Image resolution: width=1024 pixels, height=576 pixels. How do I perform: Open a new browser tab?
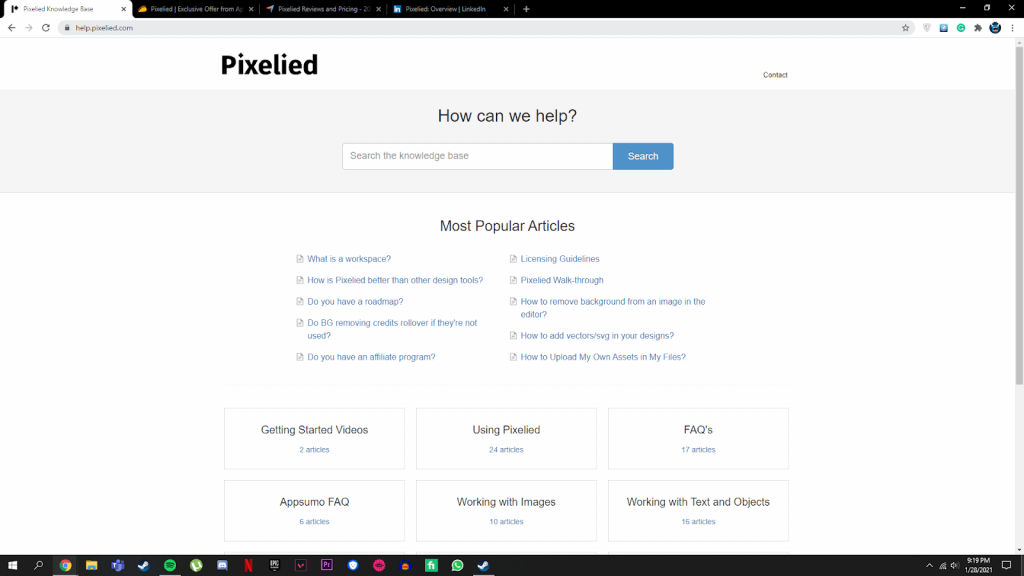(526, 9)
